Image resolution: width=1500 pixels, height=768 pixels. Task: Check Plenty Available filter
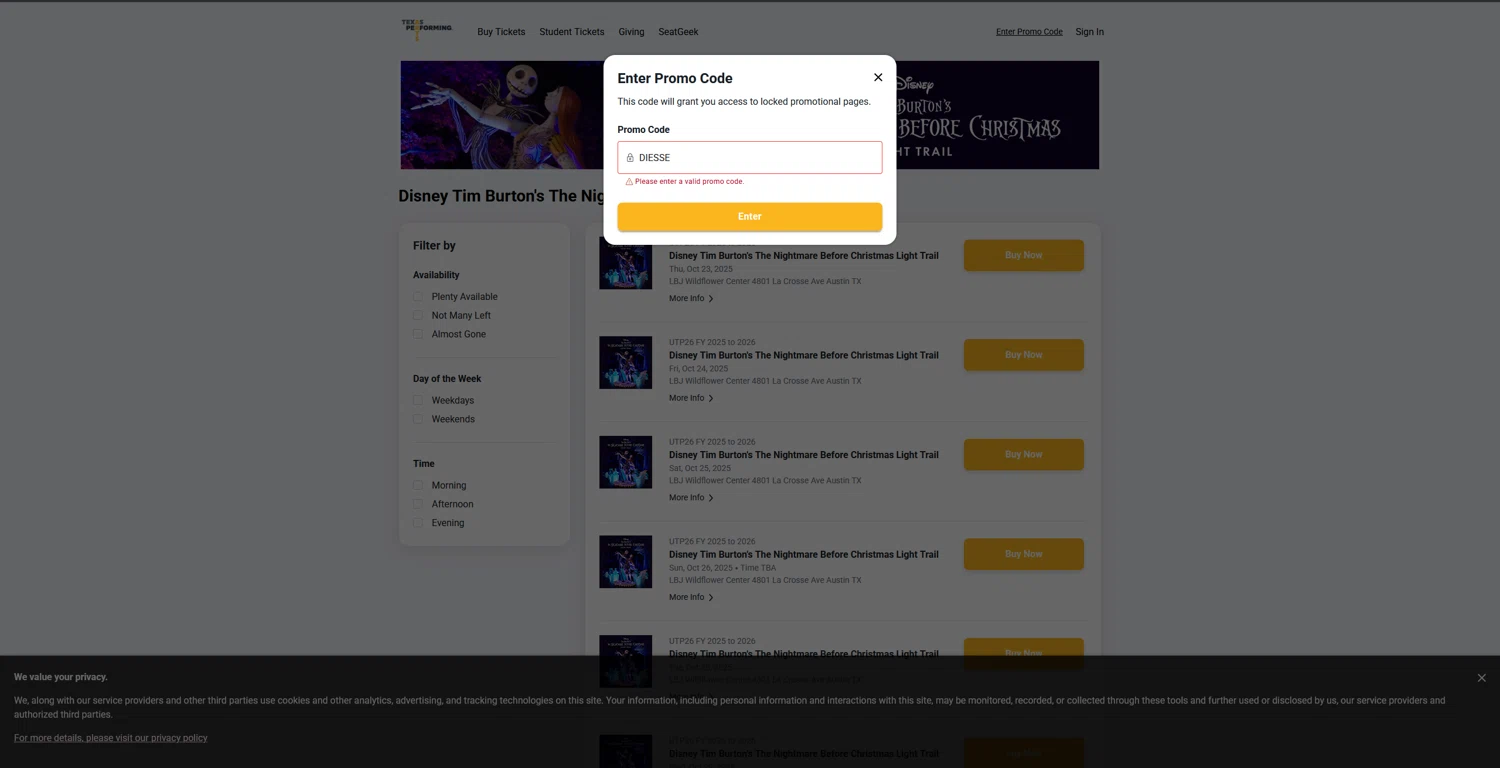click(418, 297)
